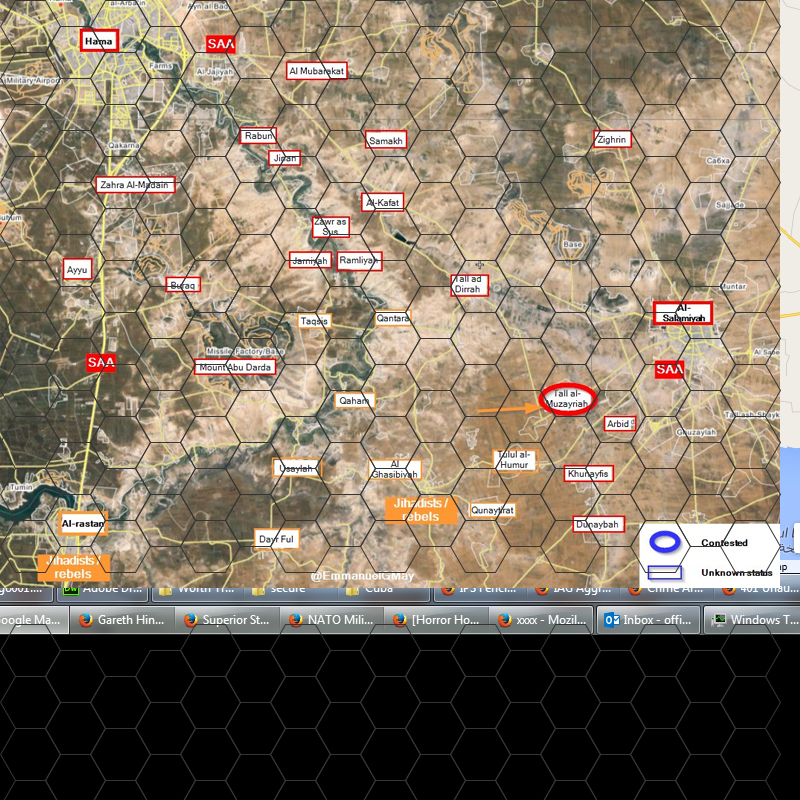Click the Al Mubarakat map label

317,71
